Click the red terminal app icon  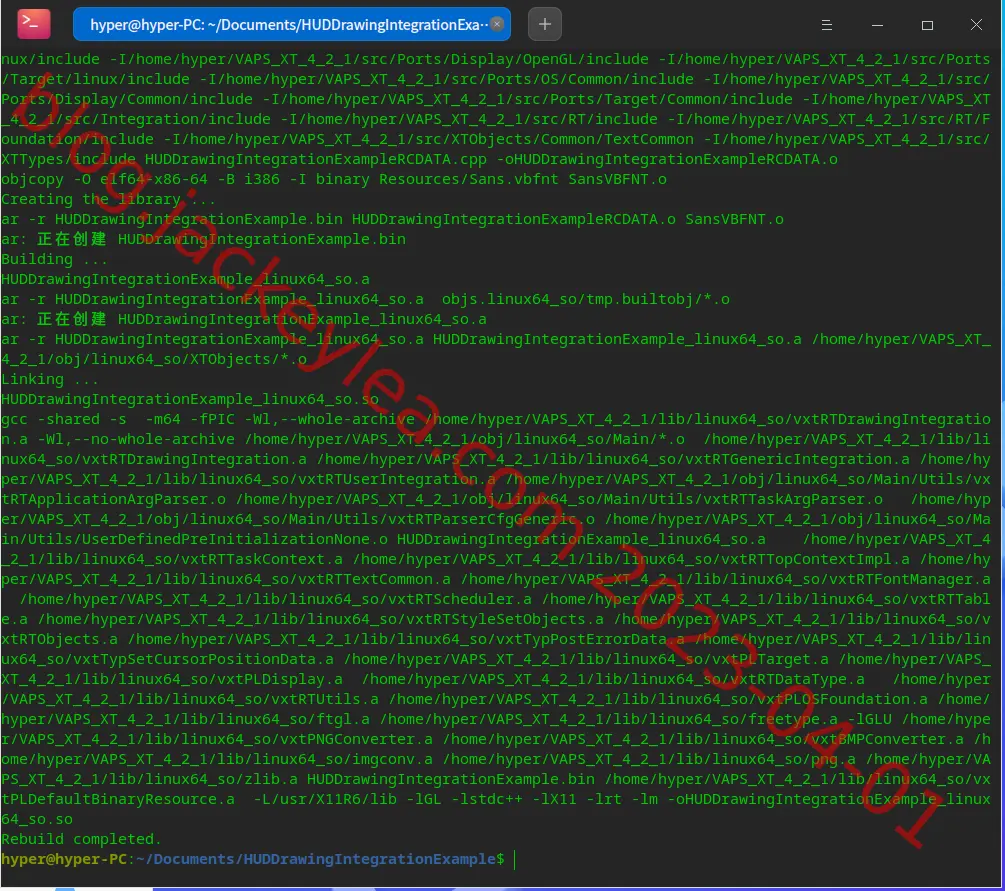coord(33,24)
